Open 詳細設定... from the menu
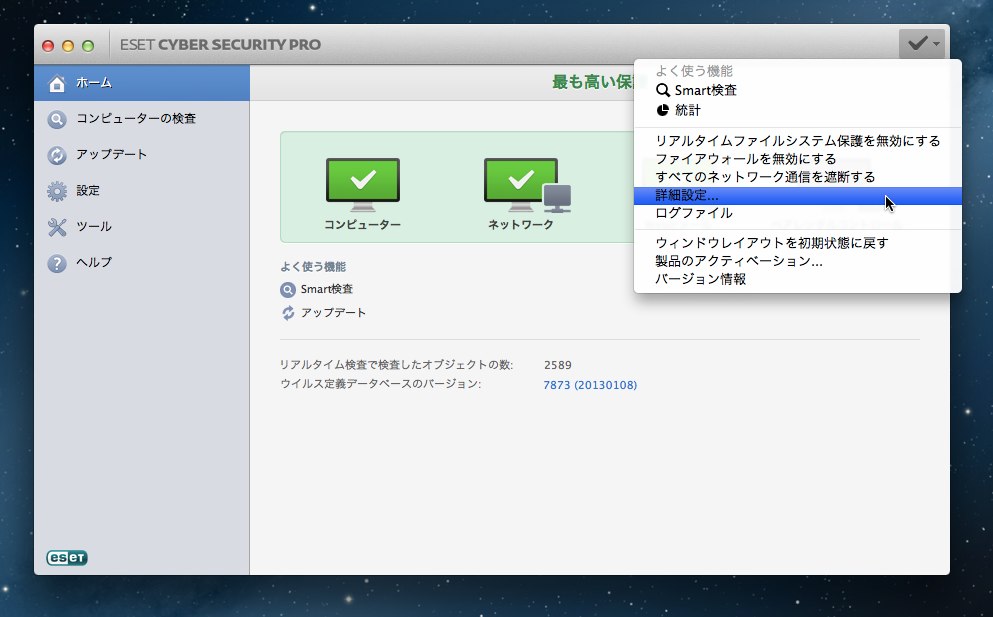This screenshot has height=617, width=993. pos(797,196)
